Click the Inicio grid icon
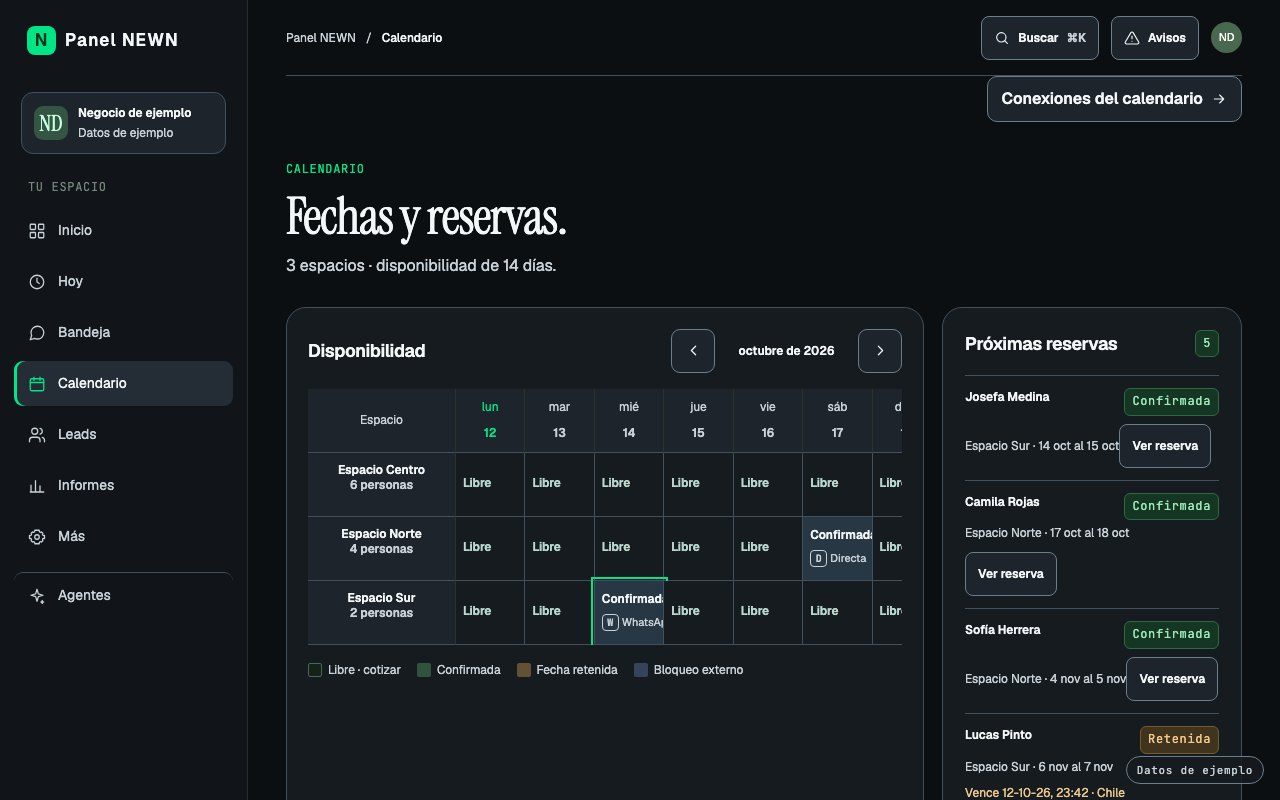This screenshot has width=1280, height=800. click(x=37, y=231)
